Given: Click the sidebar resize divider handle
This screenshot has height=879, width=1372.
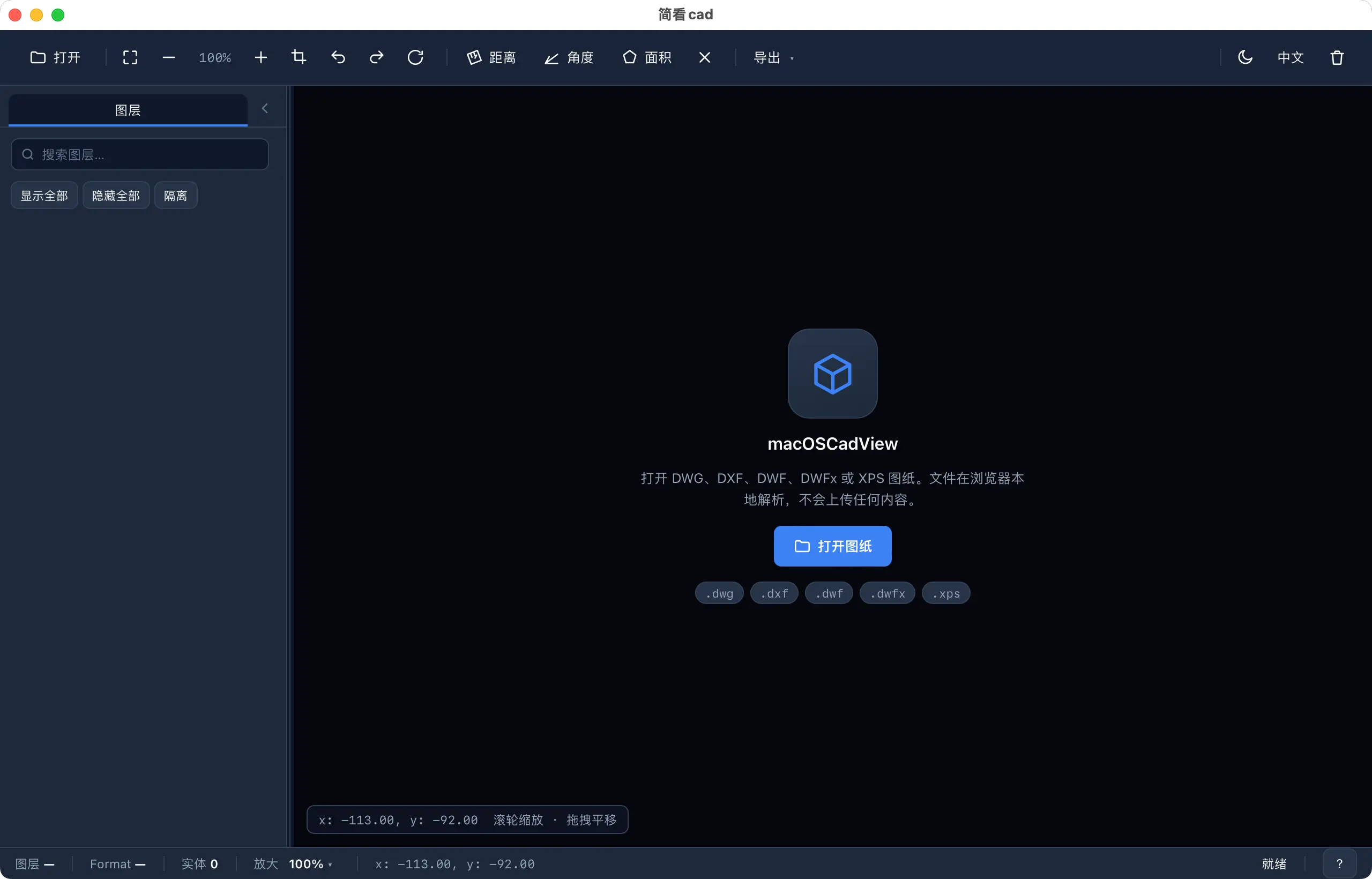Looking at the screenshot, I should click(289, 466).
